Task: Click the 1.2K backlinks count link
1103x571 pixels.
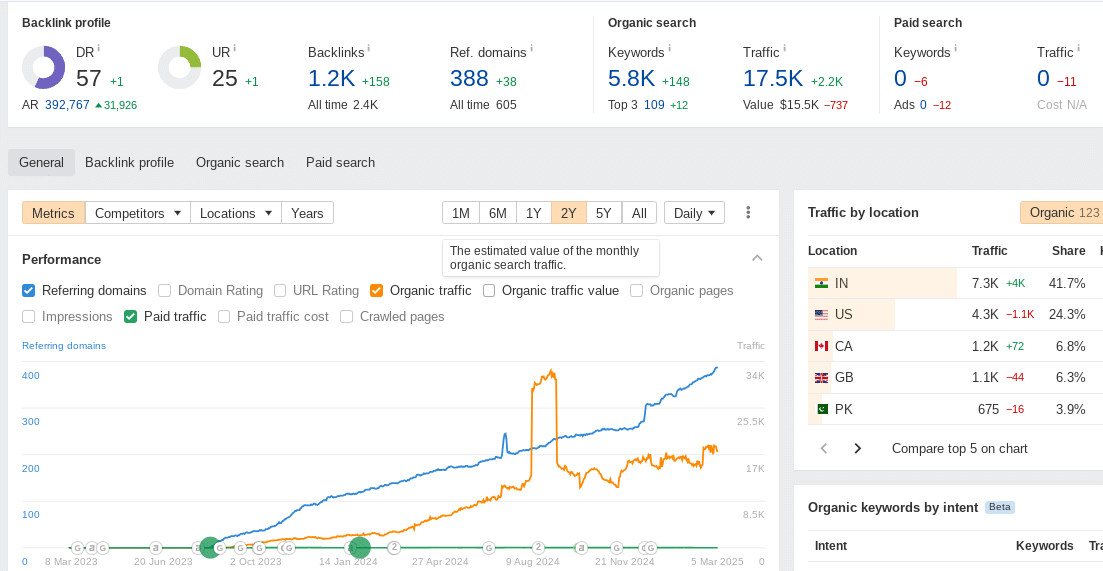Action: coord(331,79)
